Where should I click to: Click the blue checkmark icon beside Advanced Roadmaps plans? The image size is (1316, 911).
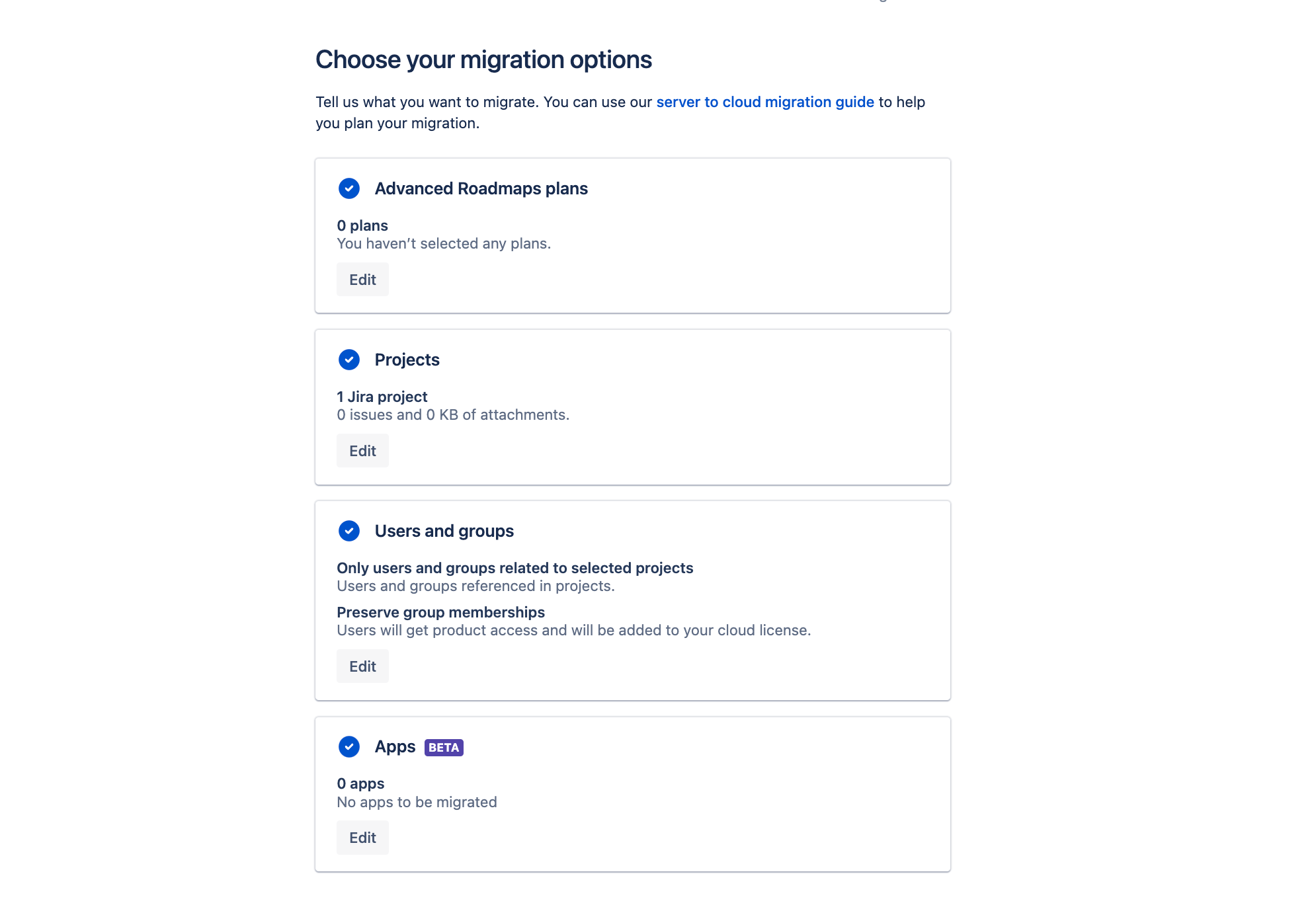coord(349,189)
